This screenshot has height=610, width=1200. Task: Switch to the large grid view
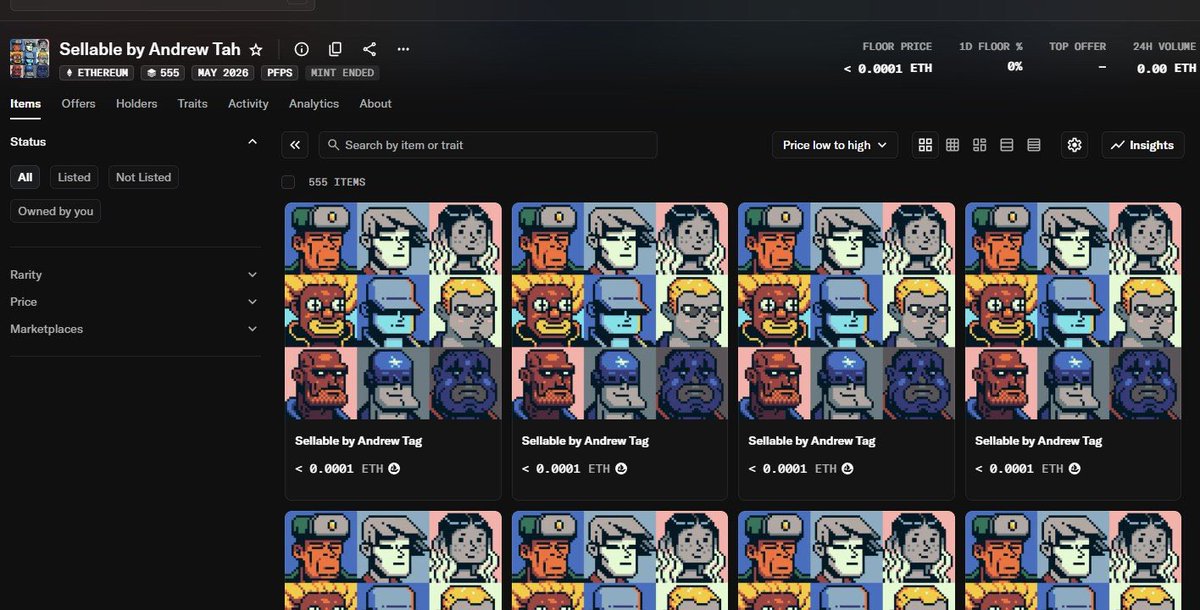(925, 145)
